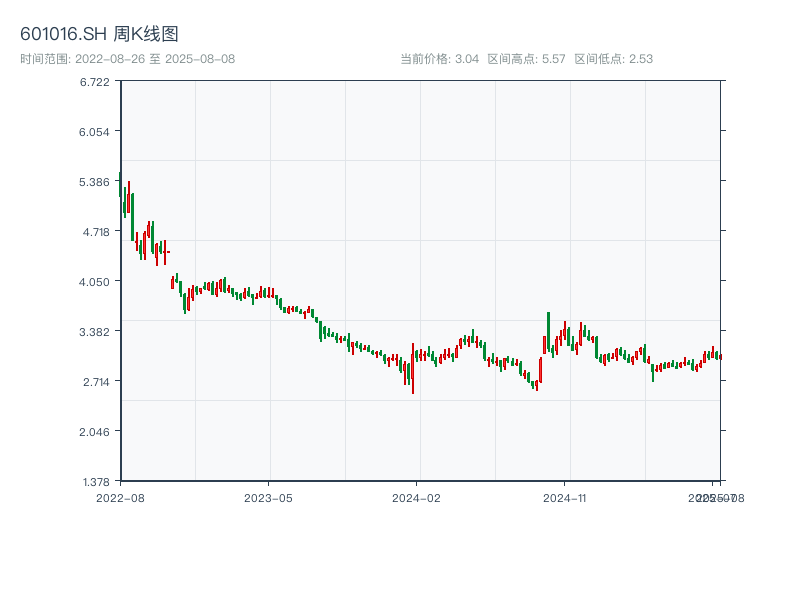Click the current price 3.04 label
Screen dimensions: 800x600
click(x=440, y=59)
